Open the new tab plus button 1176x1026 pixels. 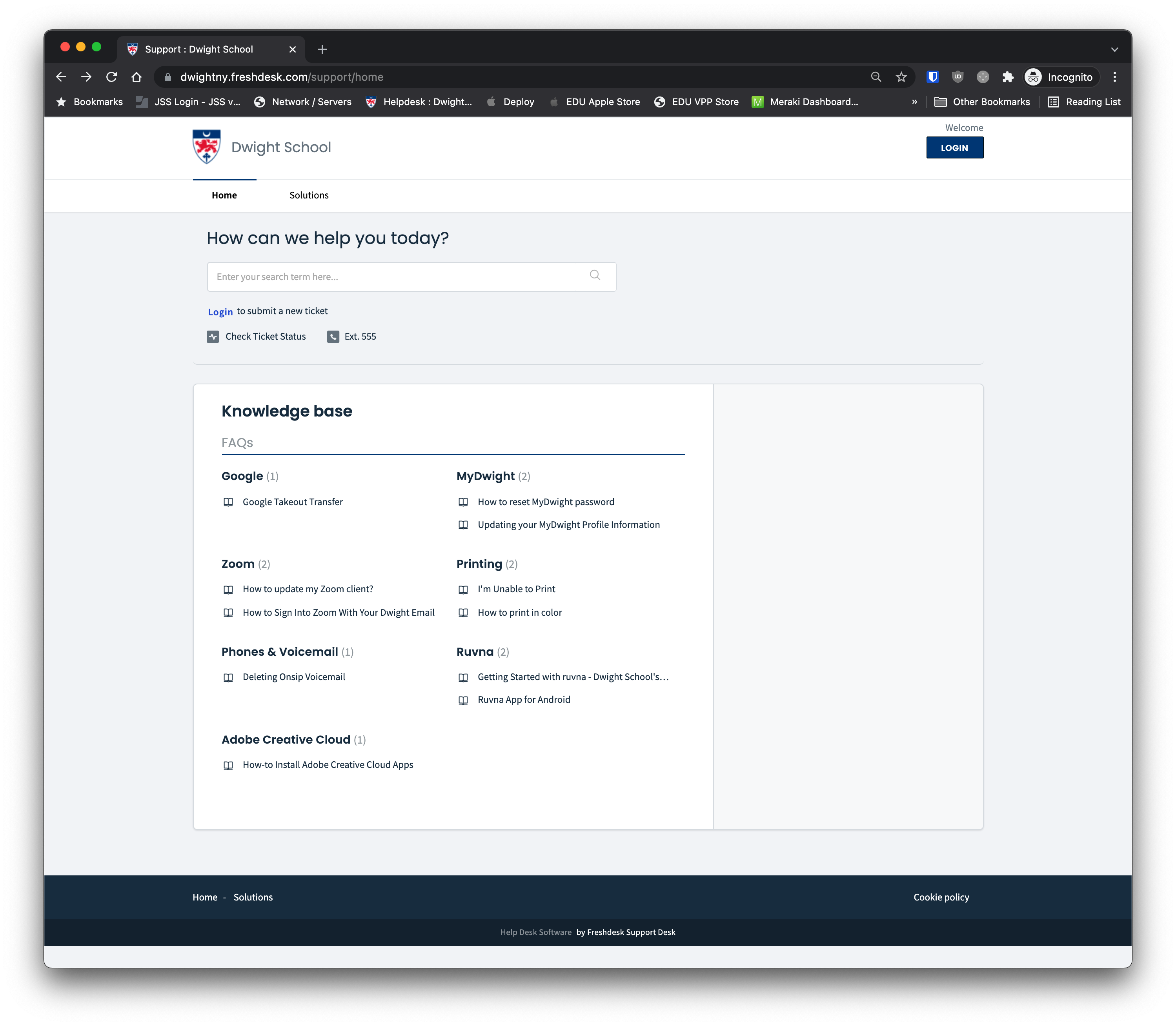pos(322,49)
